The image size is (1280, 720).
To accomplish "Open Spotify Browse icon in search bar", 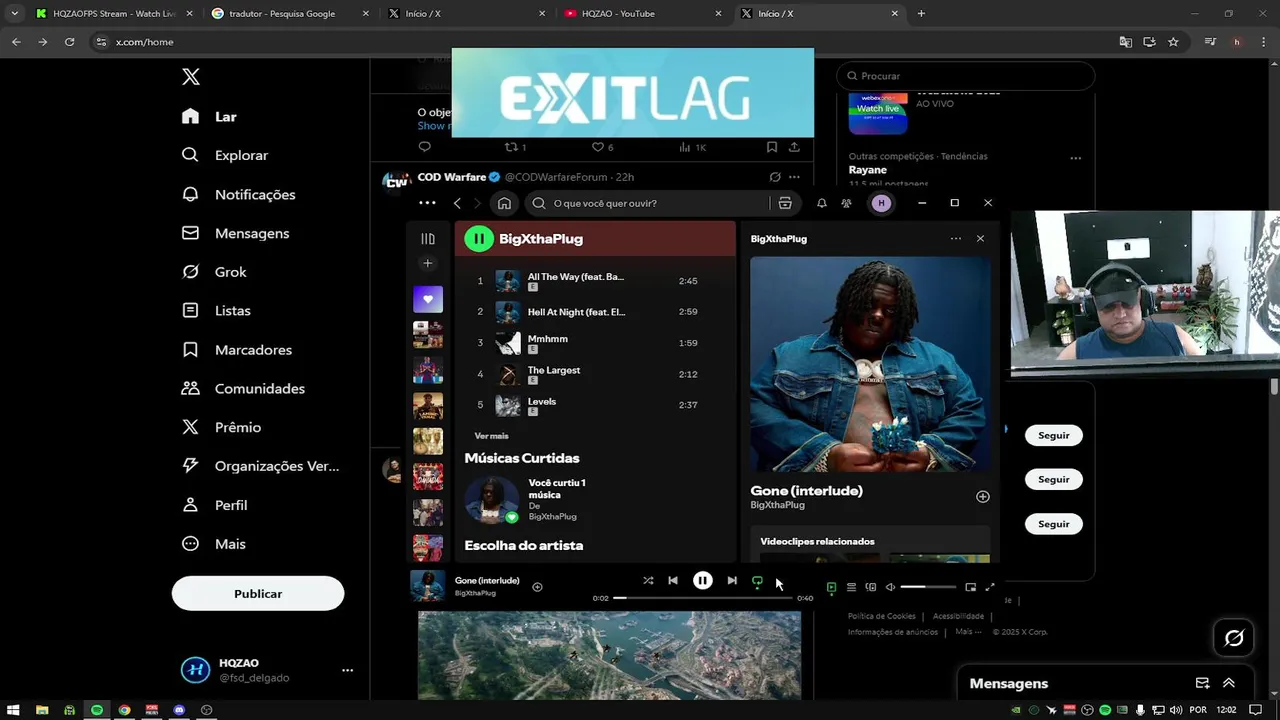I will pos(785,203).
